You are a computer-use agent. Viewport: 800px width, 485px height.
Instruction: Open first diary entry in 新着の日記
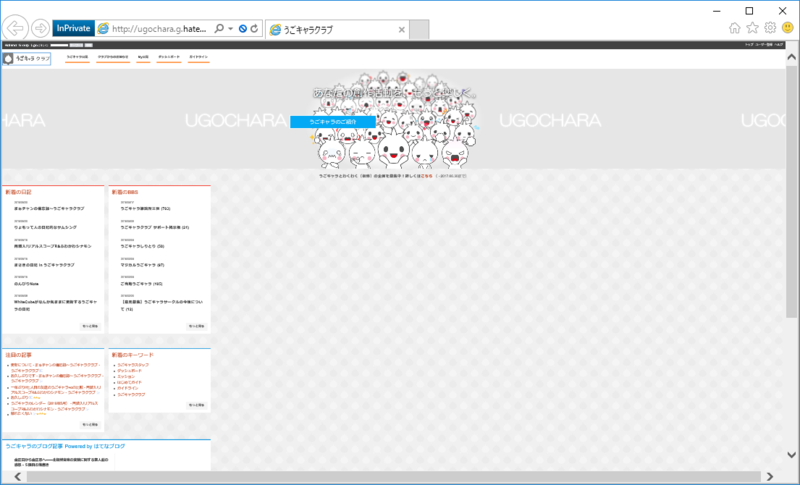click(49, 209)
